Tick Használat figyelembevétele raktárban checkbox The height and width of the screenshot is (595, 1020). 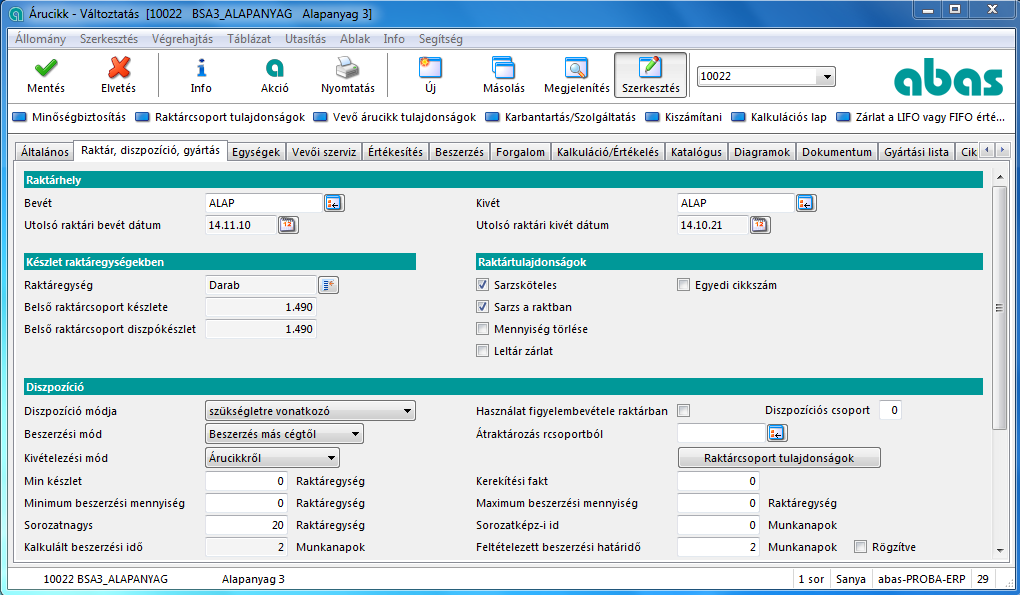(x=683, y=411)
